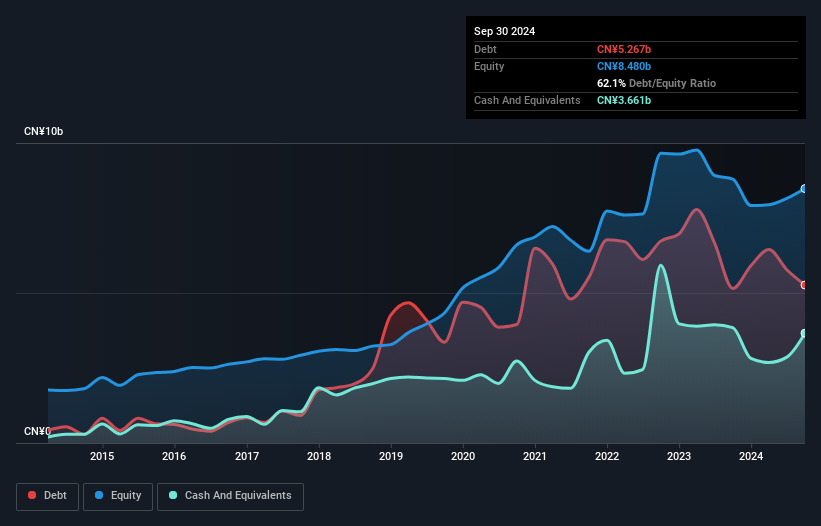Click the teal Cash legend dot
Image resolution: width=821 pixels, height=526 pixels.
173,495
